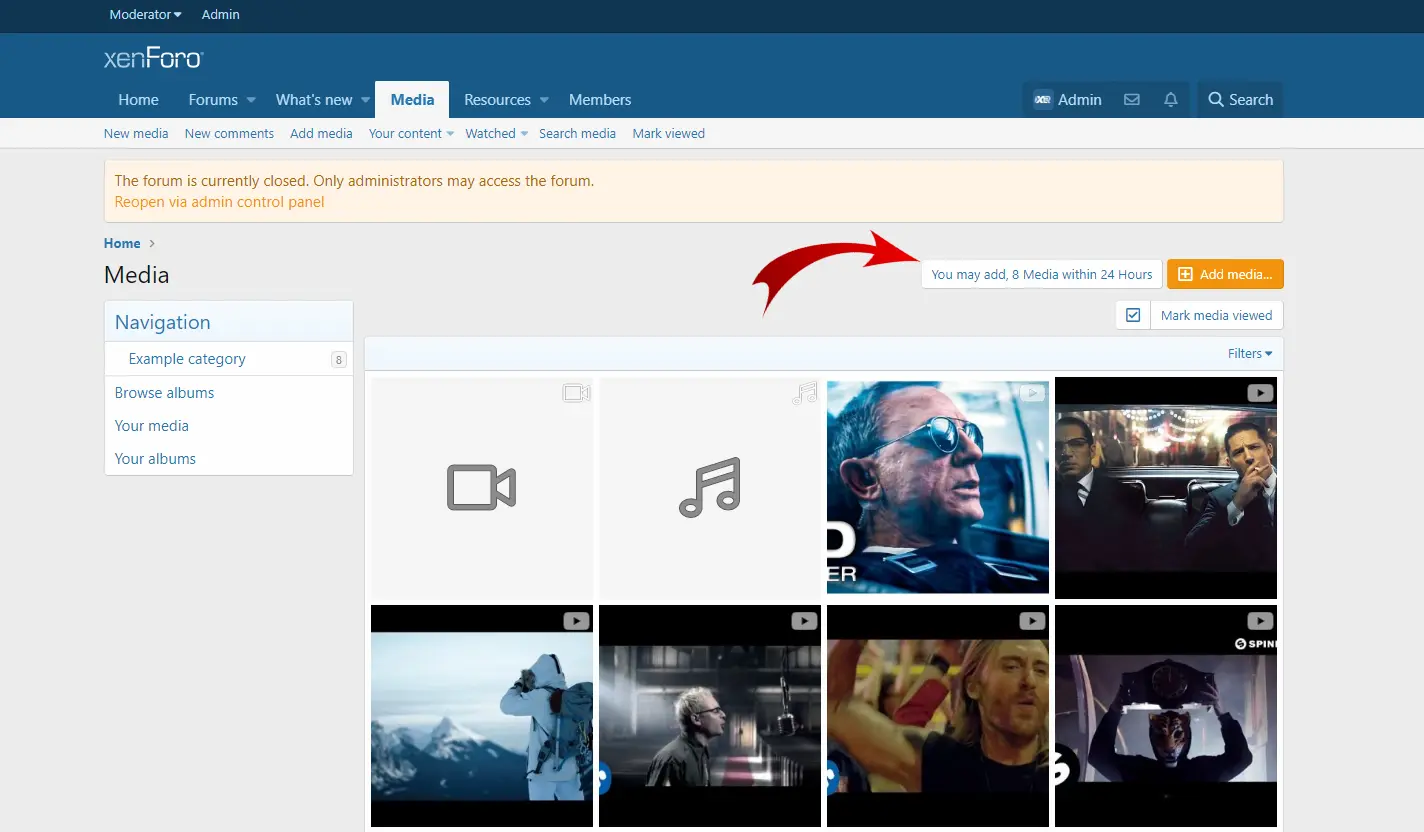Click YouTube badge on two men in car
The image size is (1424, 832).
tap(1260, 393)
